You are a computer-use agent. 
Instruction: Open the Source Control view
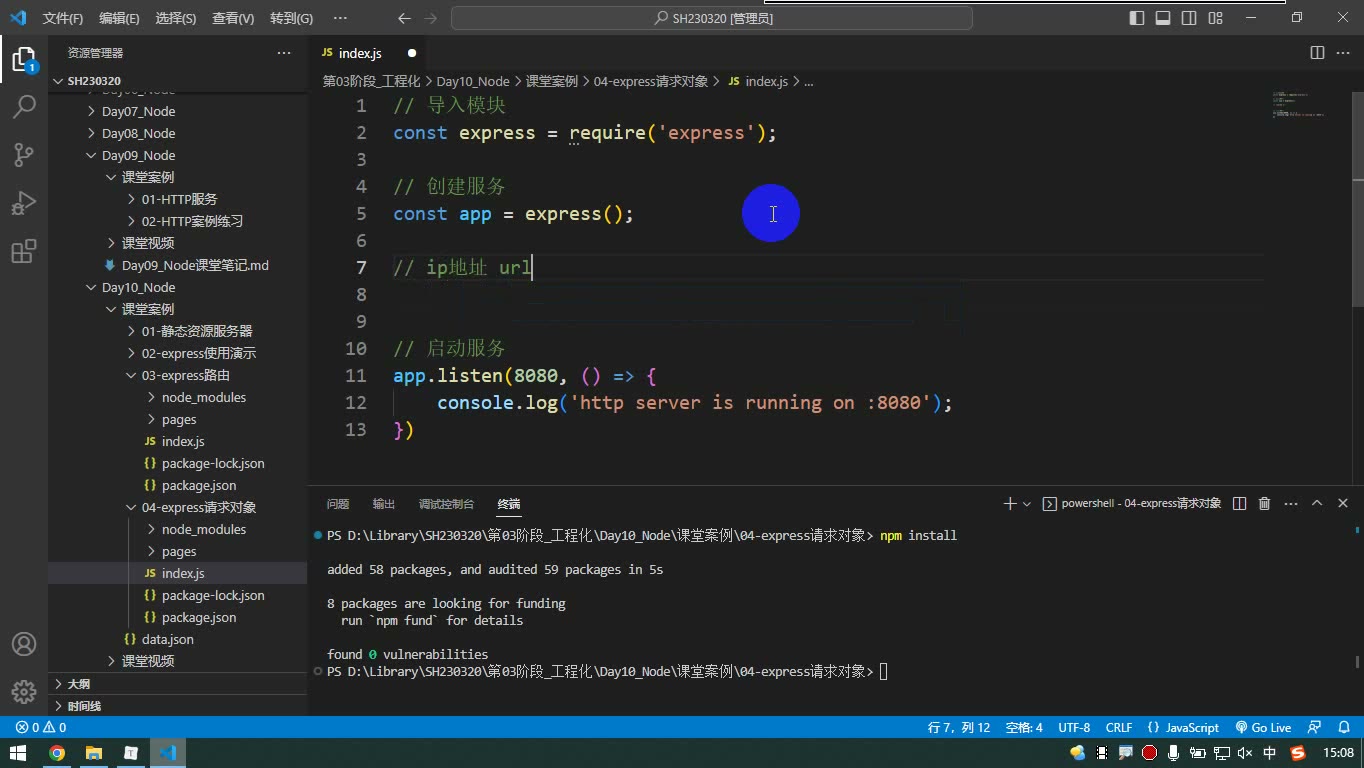(x=24, y=154)
